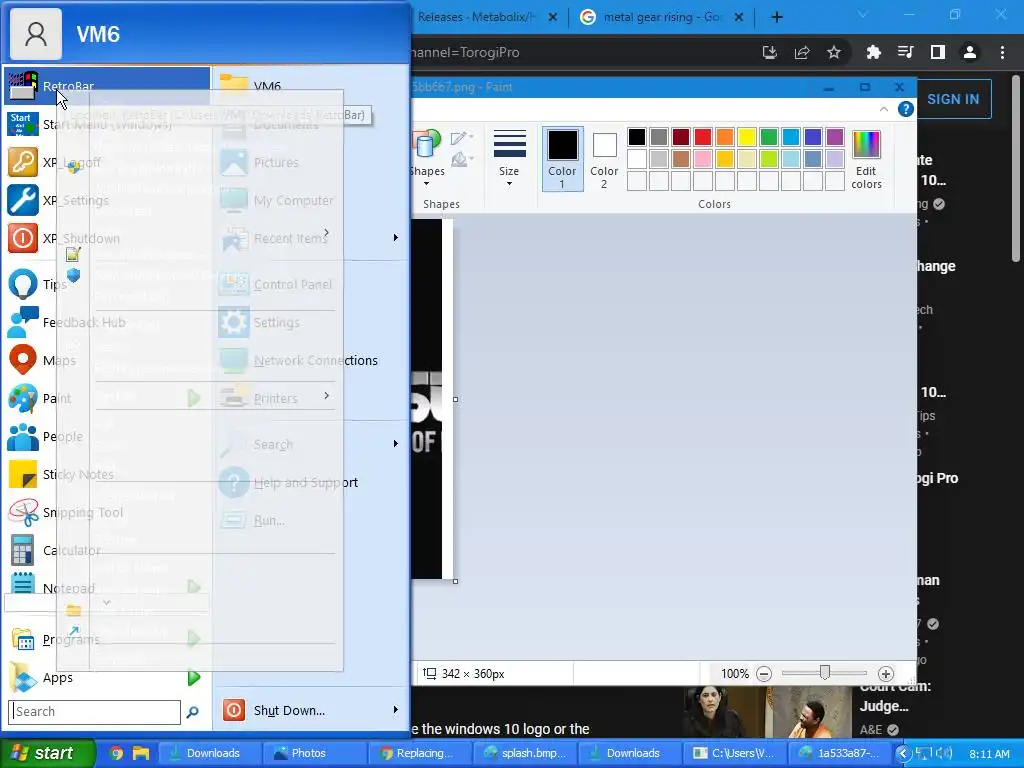Expand Shapes dropdown in Paint
The width and height of the screenshot is (1024, 768).
coord(426,184)
